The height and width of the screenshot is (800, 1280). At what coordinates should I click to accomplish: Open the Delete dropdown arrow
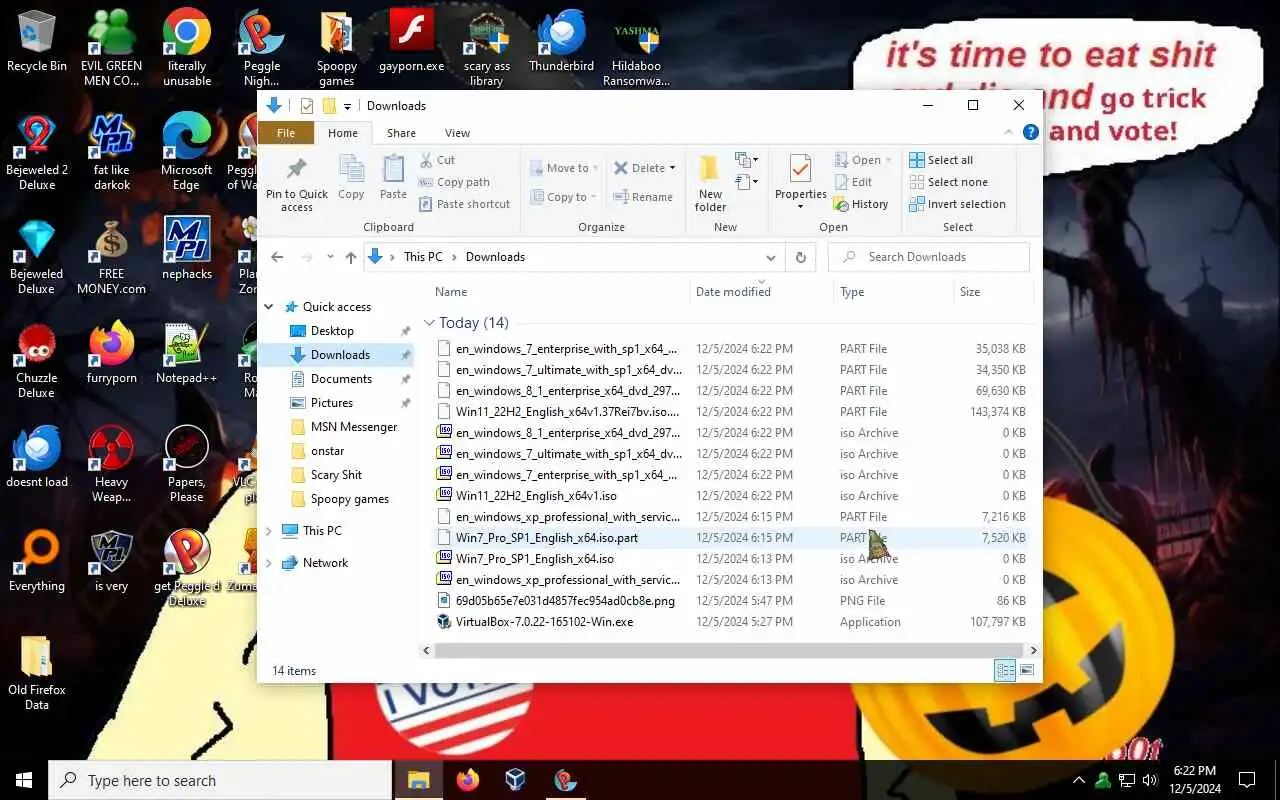[x=672, y=168]
